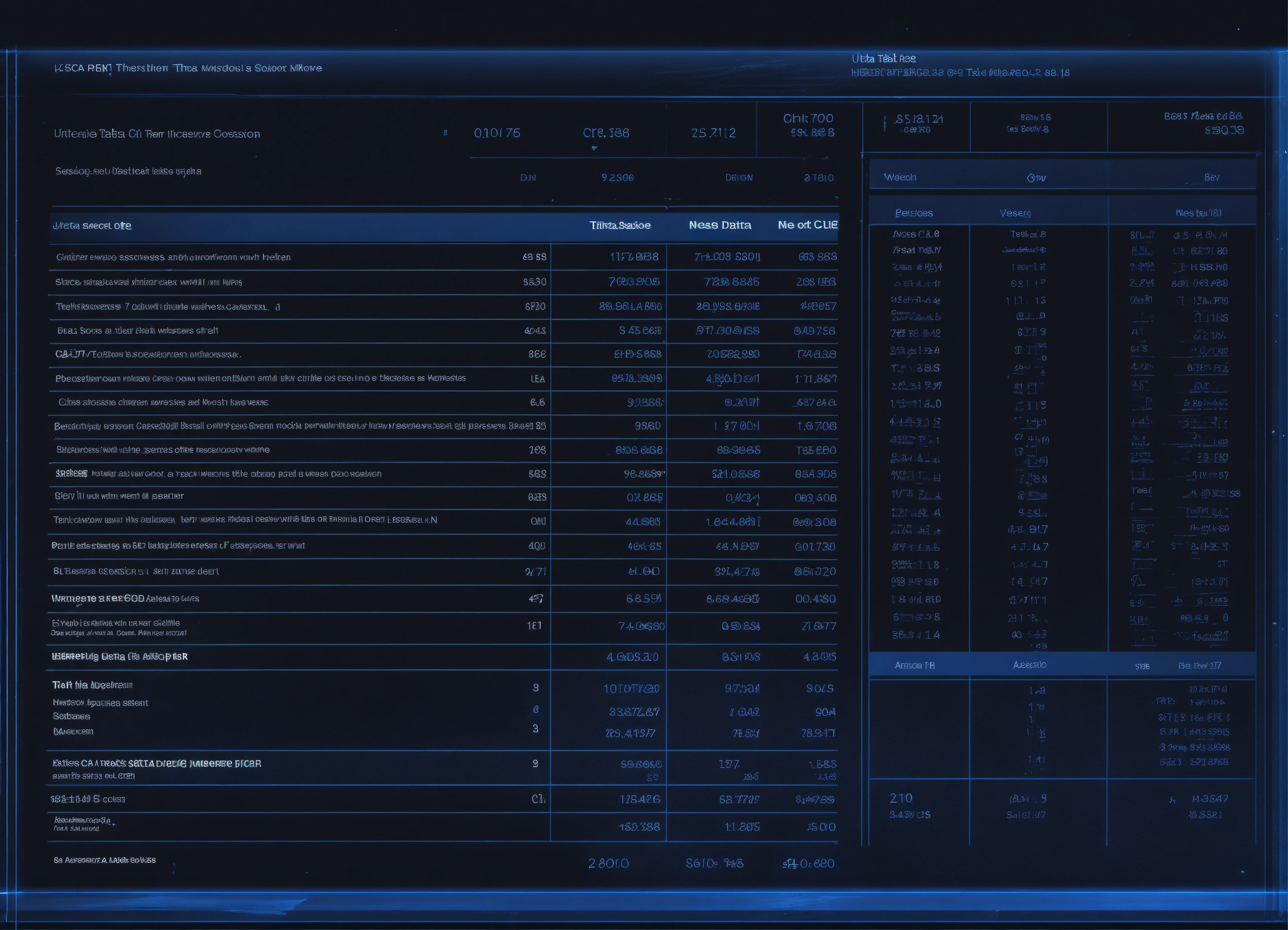Image resolution: width=1288 pixels, height=930 pixels.
Task: Open the Bev tab
Action: tap(1211, 178)
